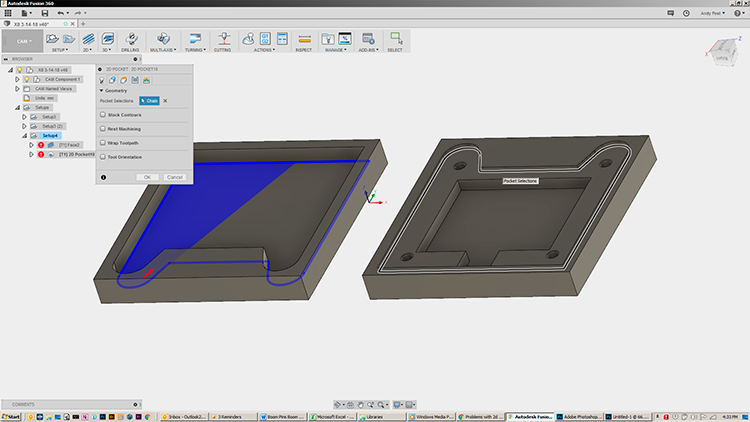Enable the Stock Contours checkbox
The width and height of the screenshot is (750, 422).
pos(103,115)
